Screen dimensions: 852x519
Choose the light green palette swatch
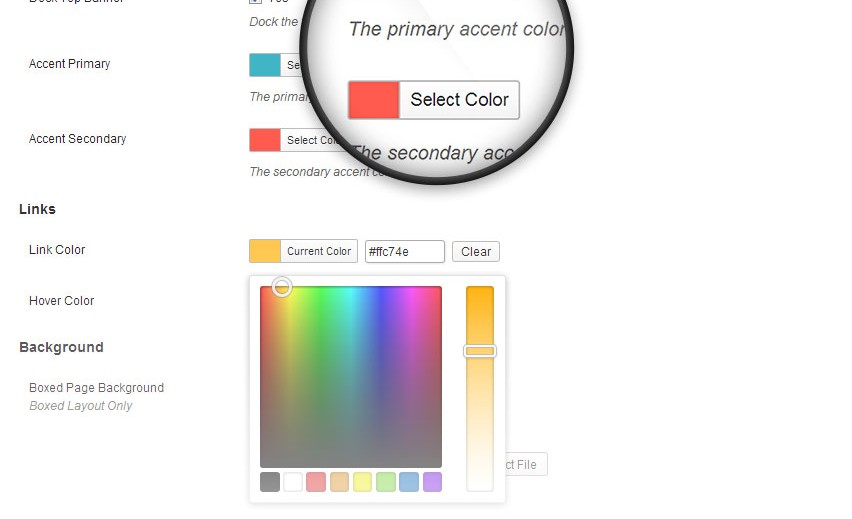pyautogui.click(x=386, y=482)
